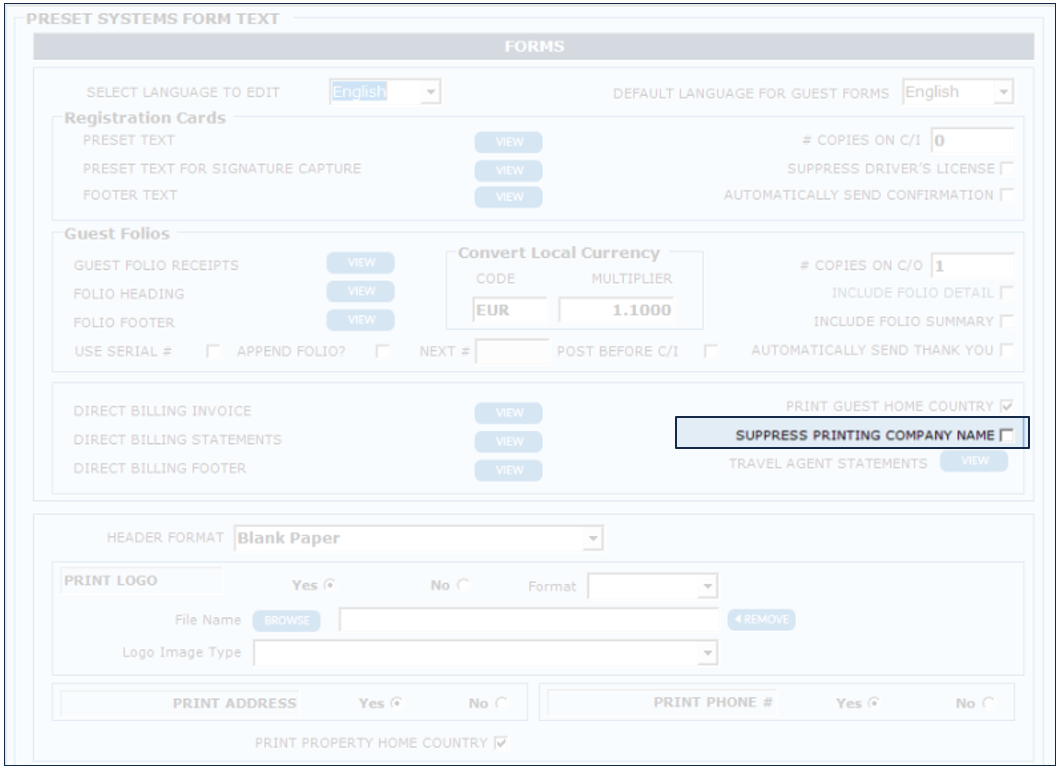
Task: Tick Include Folio Detail checkbox
Action: click(1006, 293)
